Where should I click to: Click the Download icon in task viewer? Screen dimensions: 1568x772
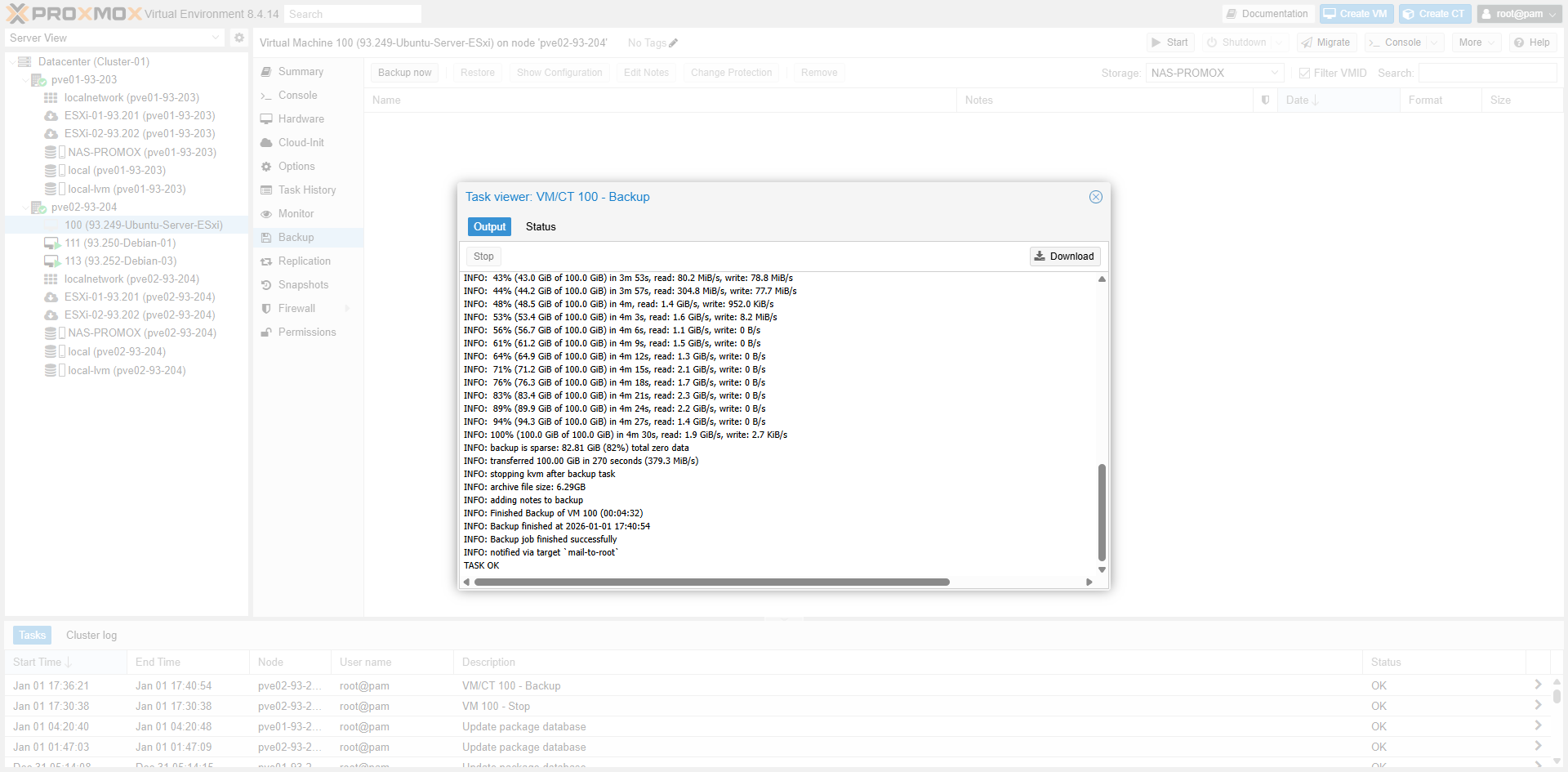click(1040, 256)
